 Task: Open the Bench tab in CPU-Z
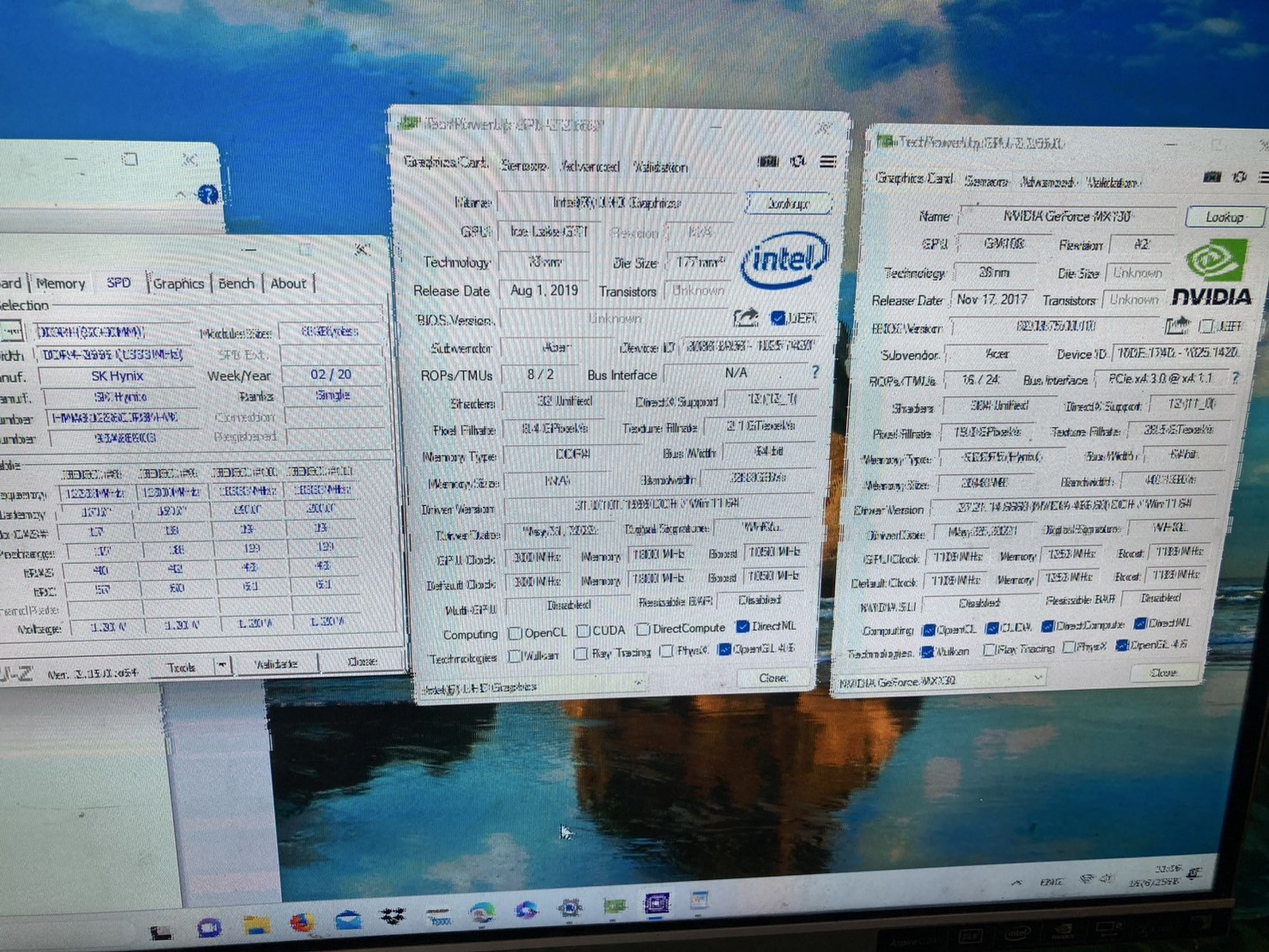click(x=236, y=283)
